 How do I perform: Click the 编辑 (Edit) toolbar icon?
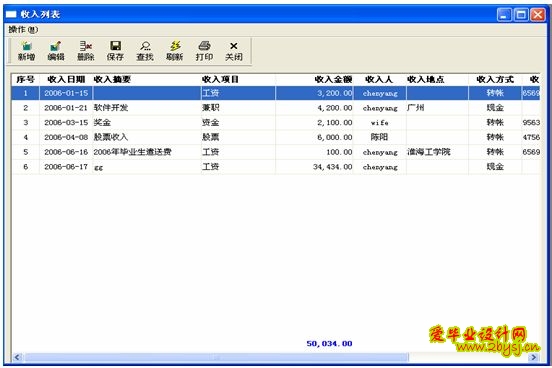coord(56,51)
